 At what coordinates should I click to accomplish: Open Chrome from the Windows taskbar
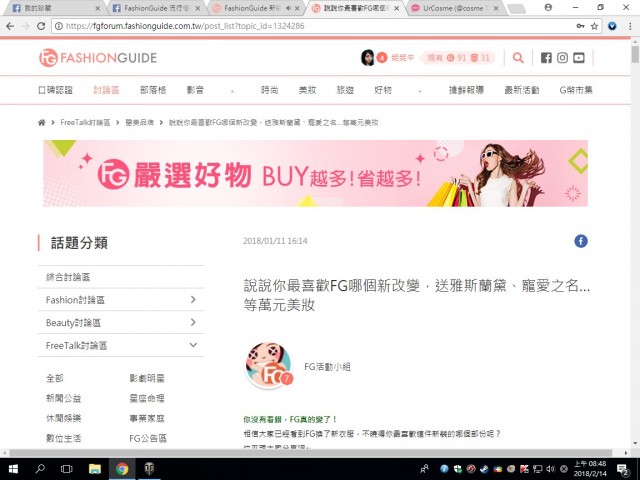(x=122, y=468)
